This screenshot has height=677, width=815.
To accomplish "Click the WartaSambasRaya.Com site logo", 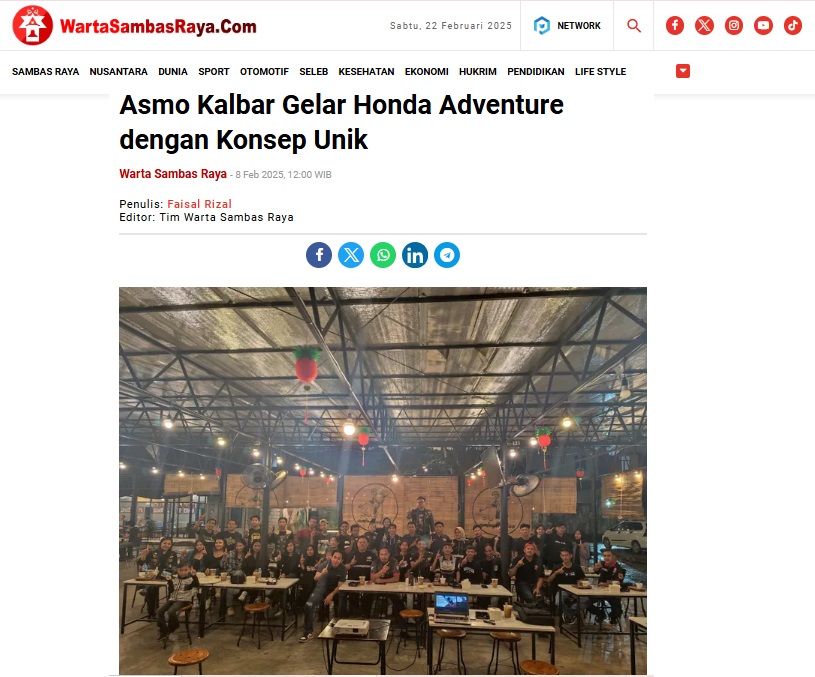I will coord(135,25).
